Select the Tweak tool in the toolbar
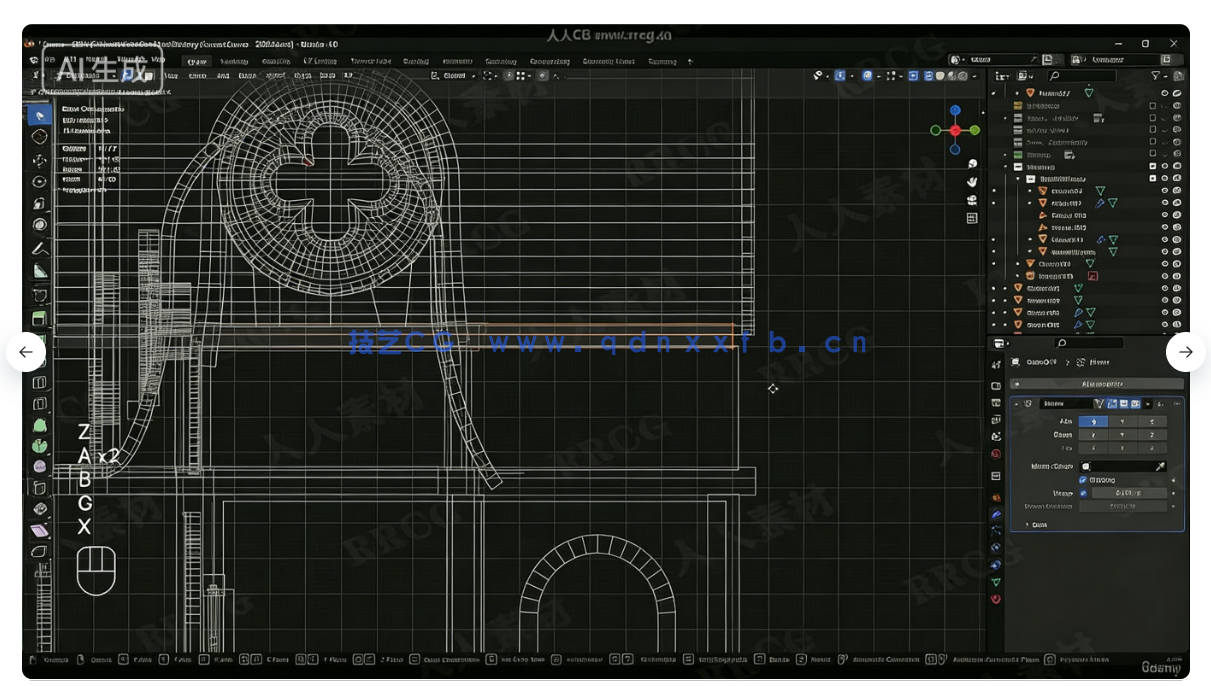This screenshot has width=1211, height=686. click(40, 113)
